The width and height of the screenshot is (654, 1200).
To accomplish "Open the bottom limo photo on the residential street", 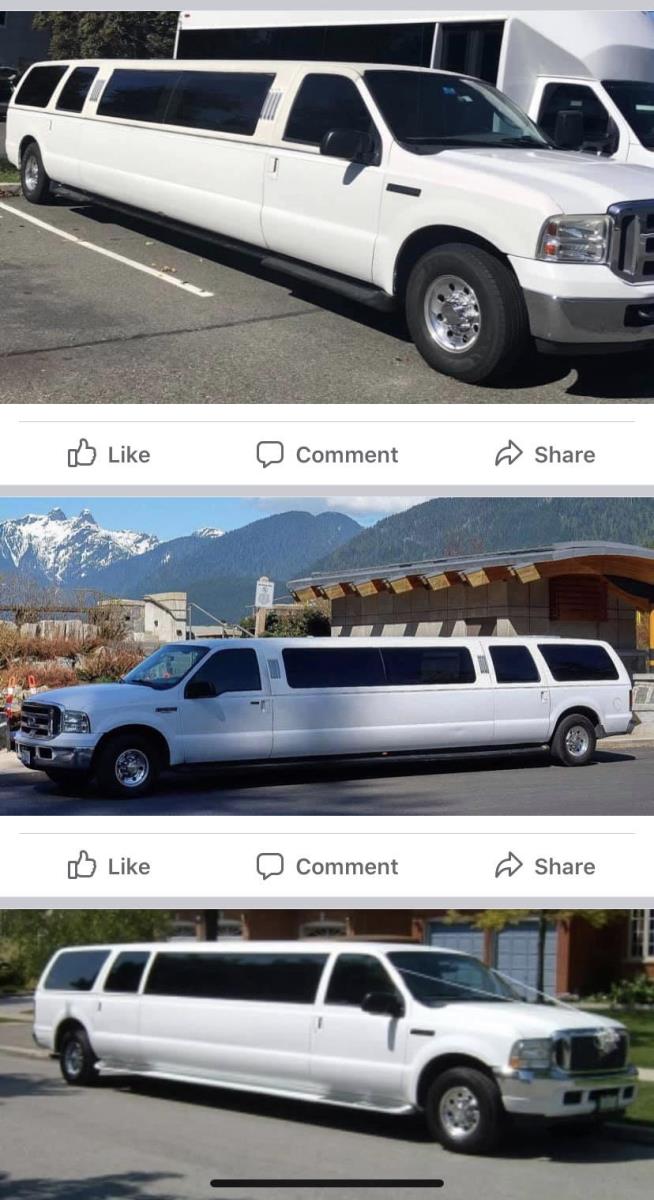I will point(327,1054).
